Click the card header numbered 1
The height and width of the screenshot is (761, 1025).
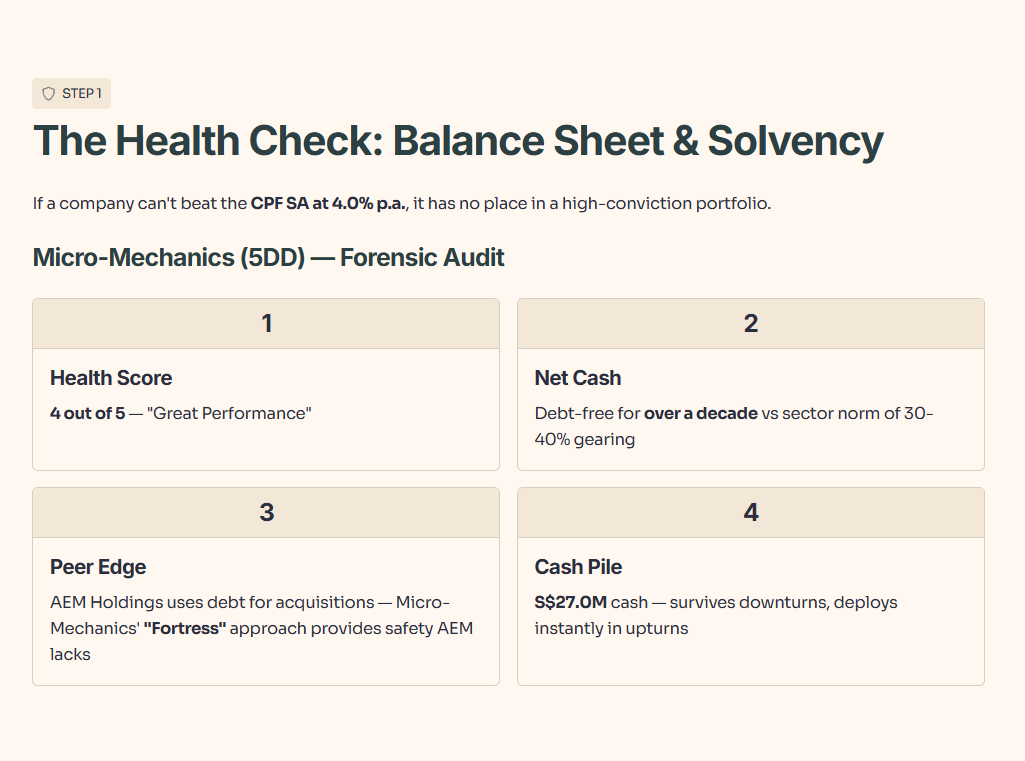click(x=266, y=324)
